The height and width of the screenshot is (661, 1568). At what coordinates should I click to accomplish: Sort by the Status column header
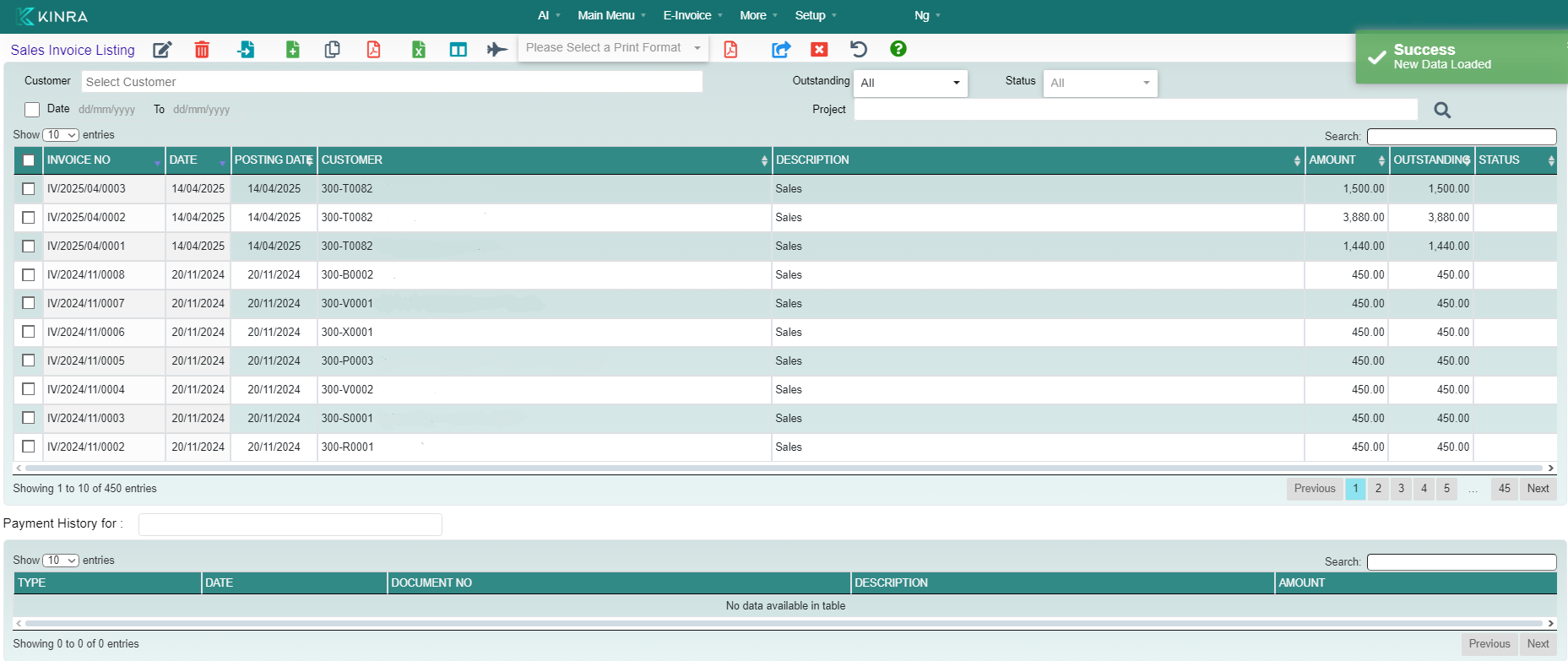1516,160
